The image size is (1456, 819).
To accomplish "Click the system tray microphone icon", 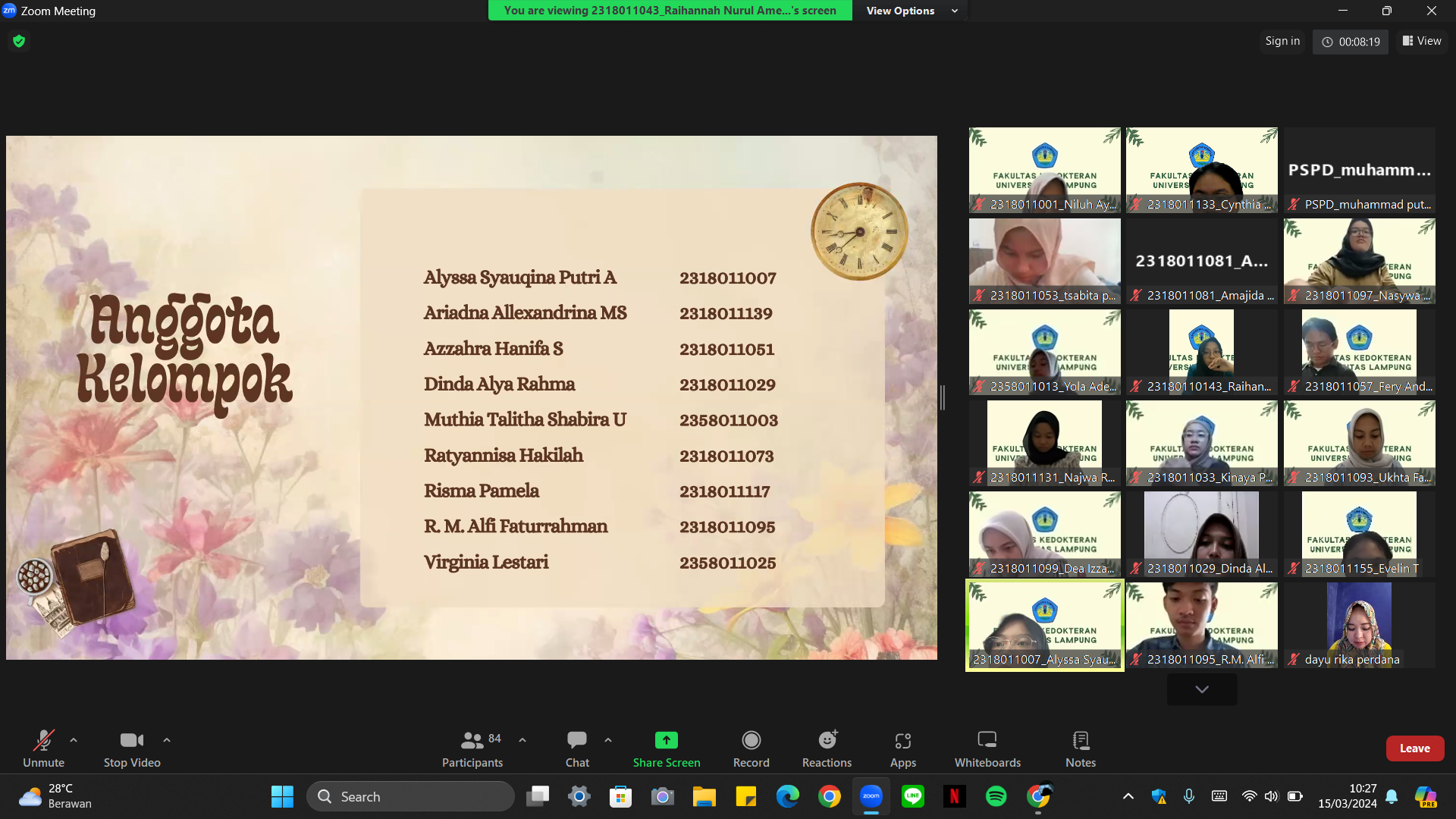I will pyautogui.click(x=1189, y=796).
